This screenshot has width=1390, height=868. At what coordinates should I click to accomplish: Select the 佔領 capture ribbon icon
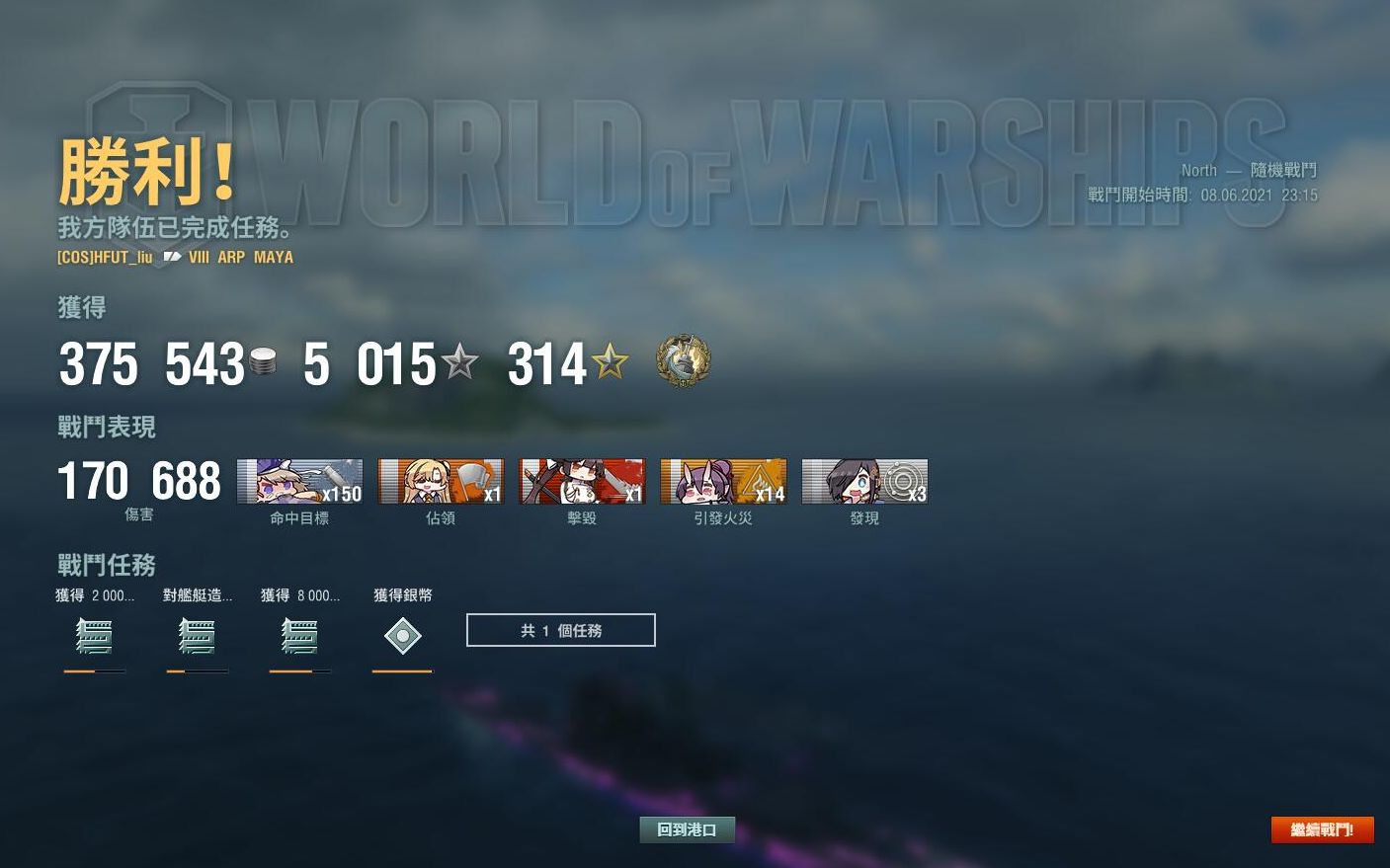[441, 482]
